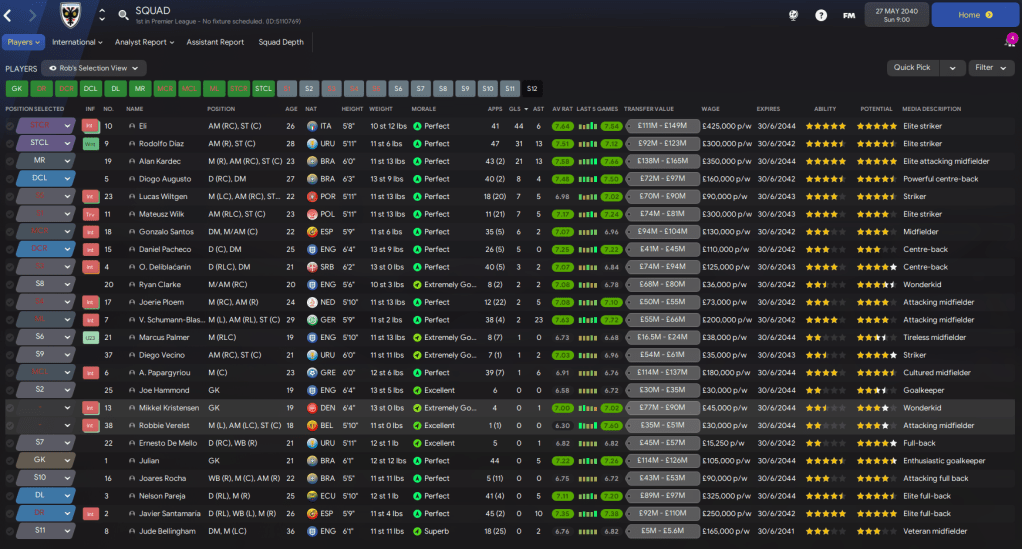Toggle selection circle for Diogo Augusto's row
Image resolution: width=1022 pixels, height=549 pixels.
(x=10, y=178)
